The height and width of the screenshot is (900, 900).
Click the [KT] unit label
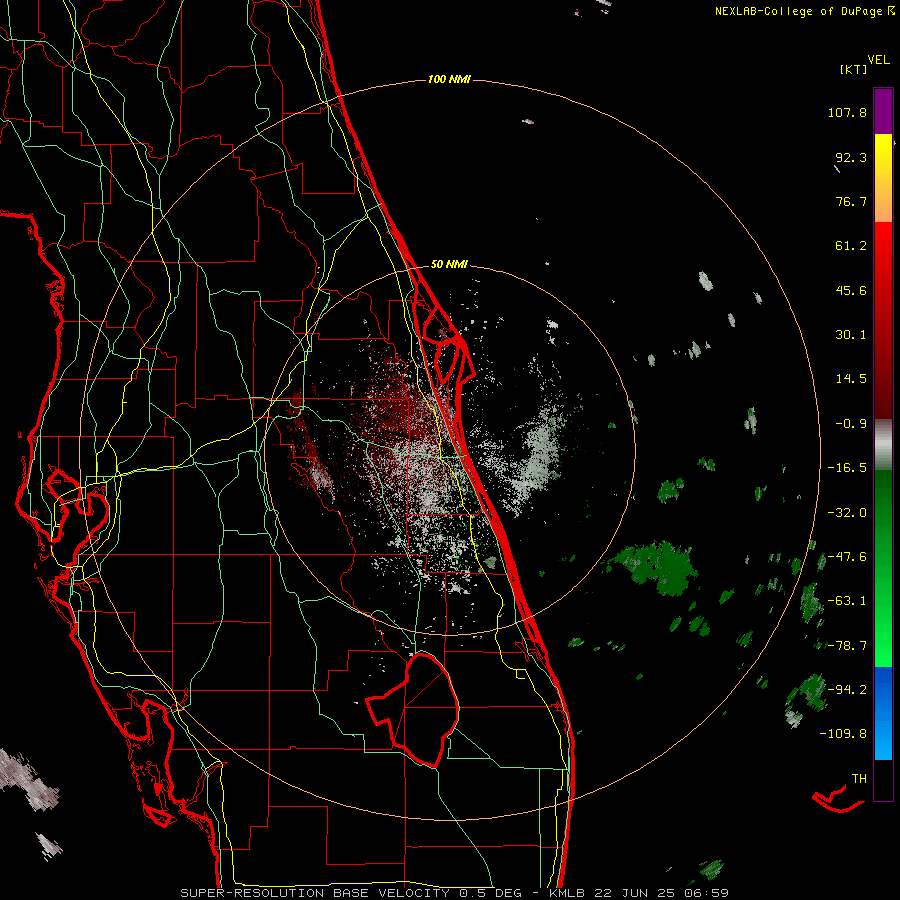click(x=853, y=69)
